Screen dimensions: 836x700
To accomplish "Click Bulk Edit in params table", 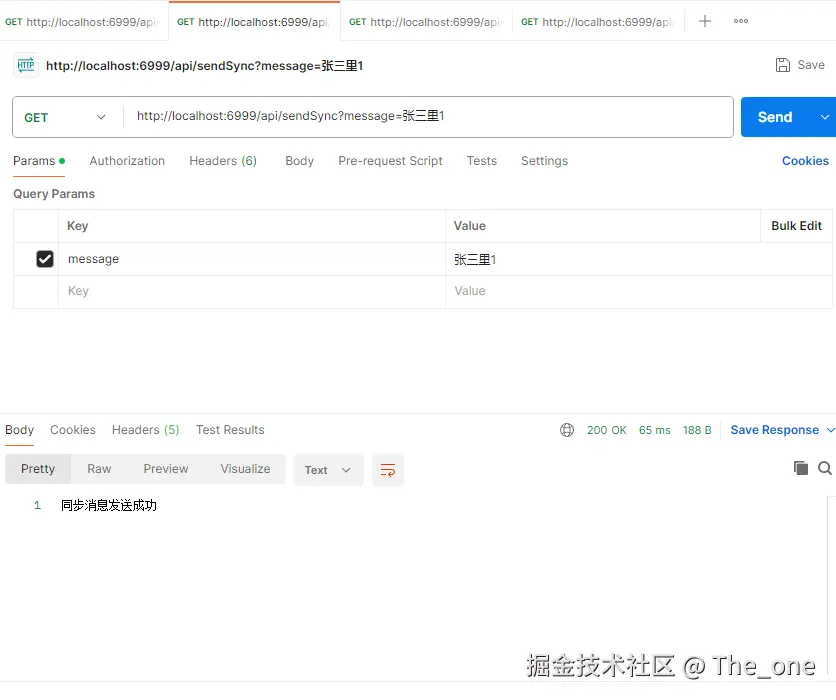I will point(796,226).
